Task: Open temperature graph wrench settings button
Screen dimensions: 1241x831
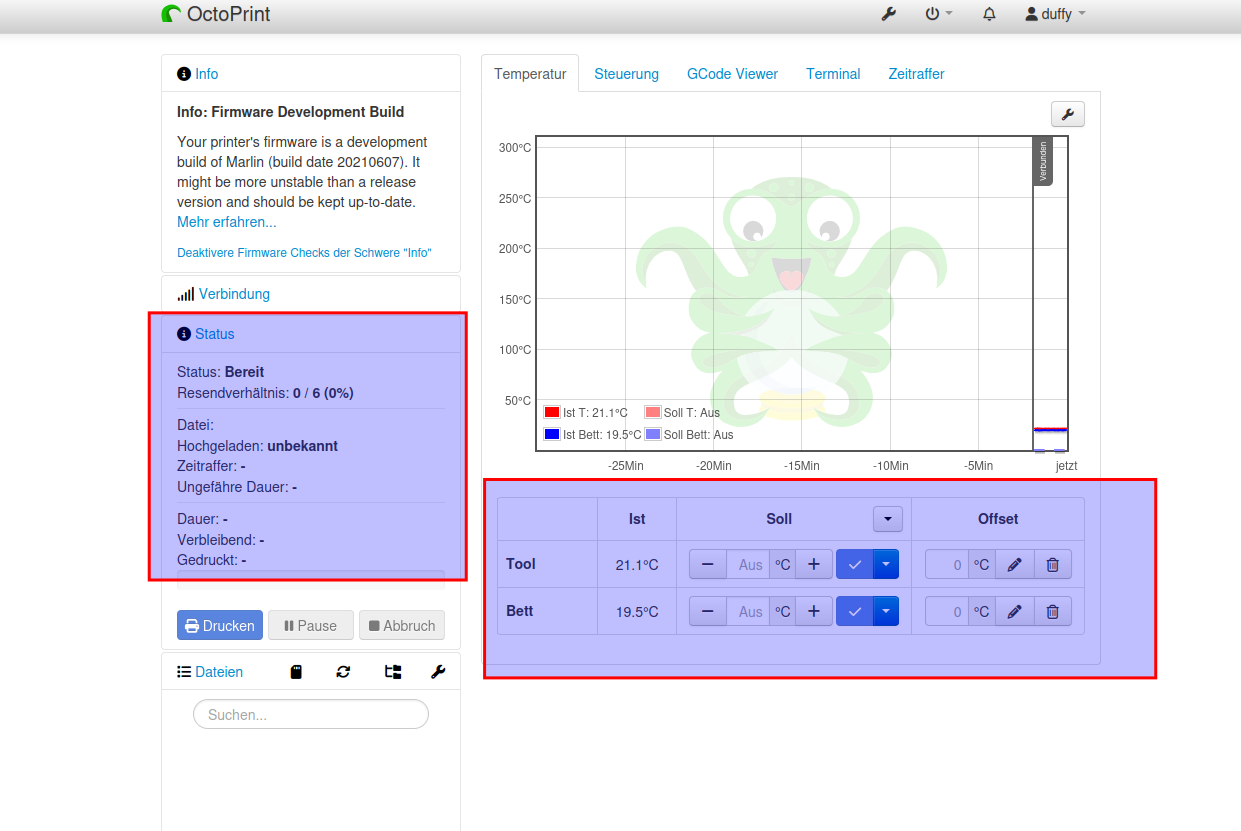Action: 1068,114
